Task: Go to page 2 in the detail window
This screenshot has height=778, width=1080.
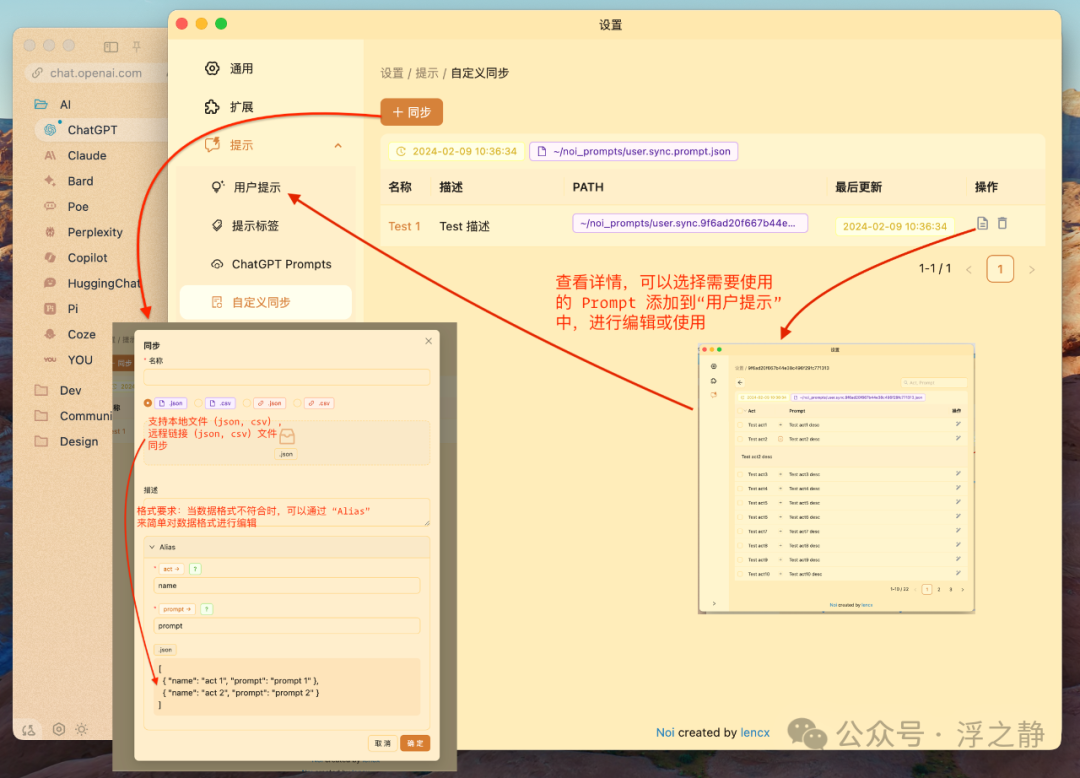Action: point(938,589)
